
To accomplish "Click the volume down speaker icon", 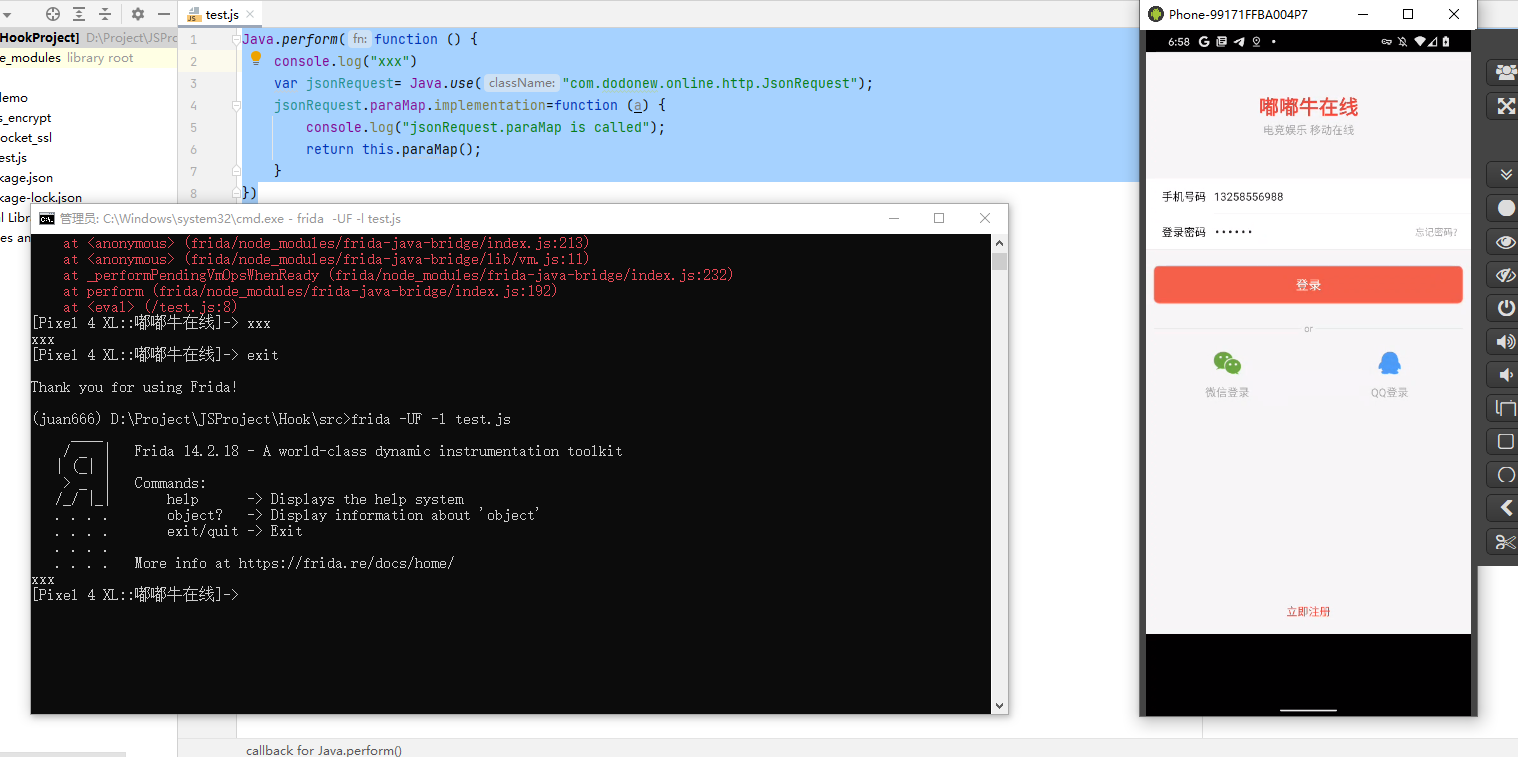I will (1505, 375).
